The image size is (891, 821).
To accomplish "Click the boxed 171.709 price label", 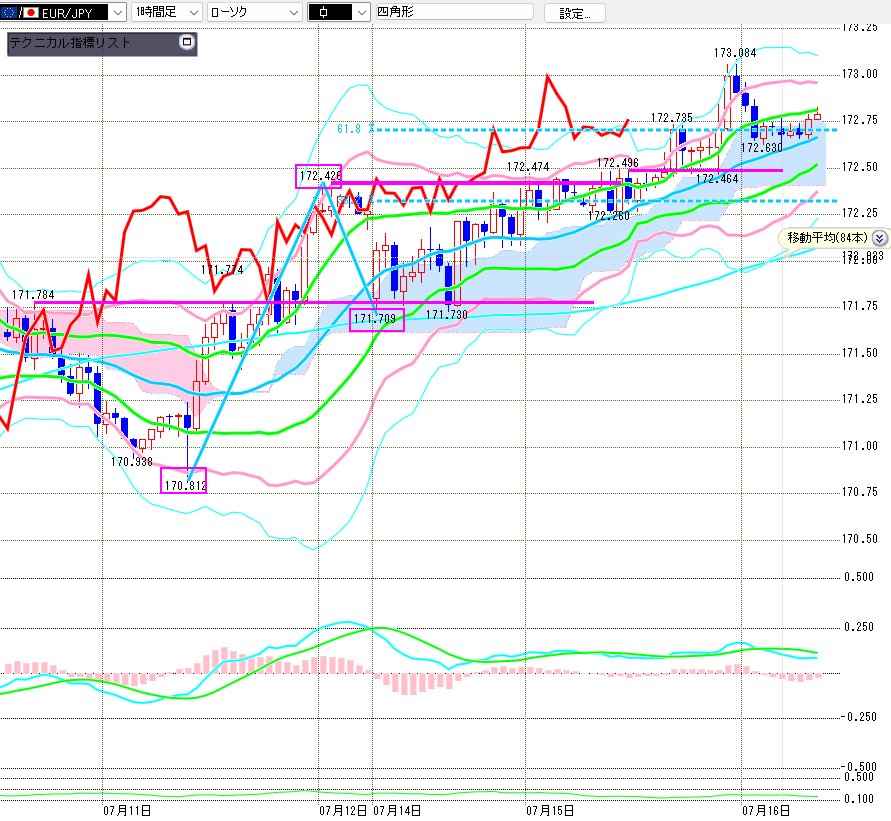I will 377,319.
